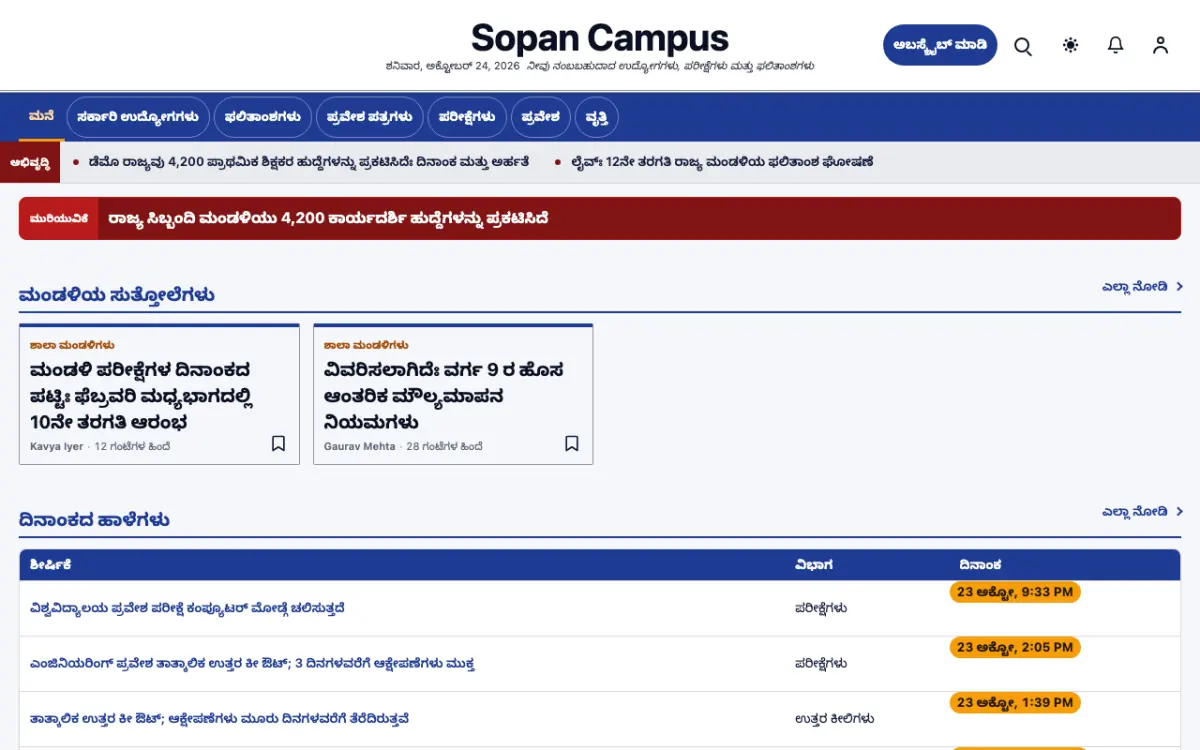This screenshot has width=1200, height=750.
Task: Open user account profile icon
Action: [1160, 45]
